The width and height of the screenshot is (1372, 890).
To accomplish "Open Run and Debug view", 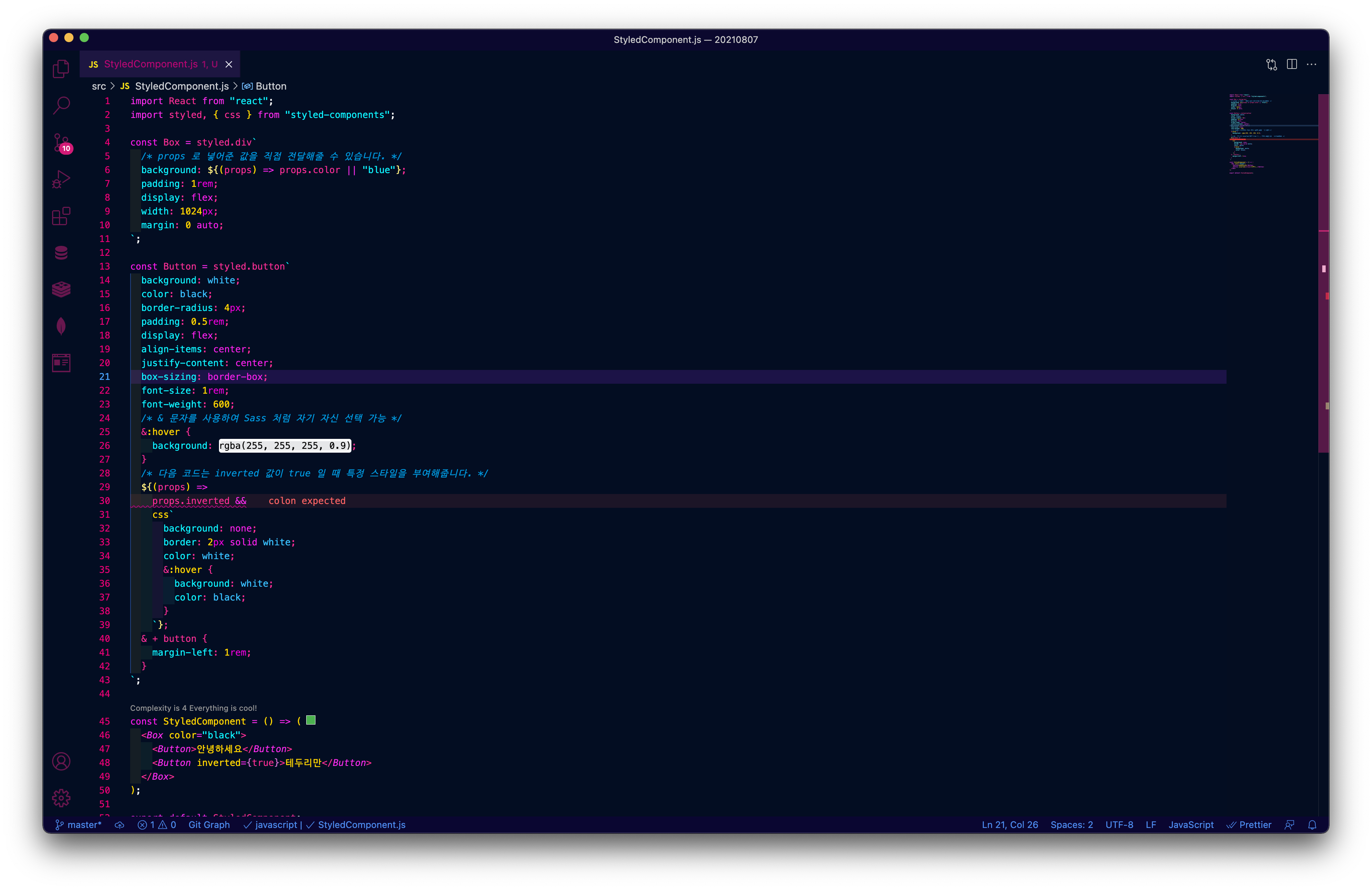I will pyautogui.click(x=61, y=179).
